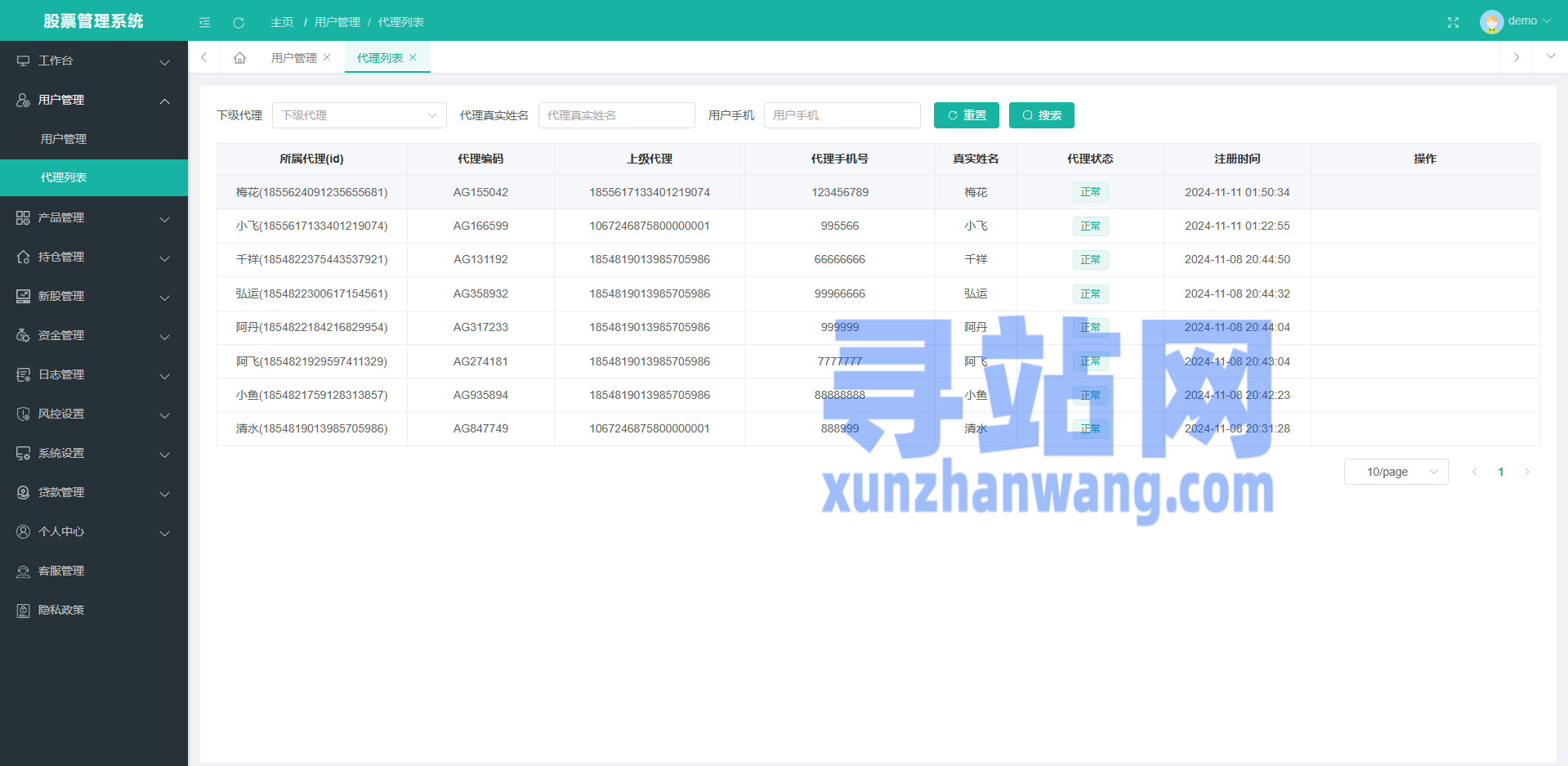Click the 搜索 search button

pyautogui.click(x=1041, y=115)
